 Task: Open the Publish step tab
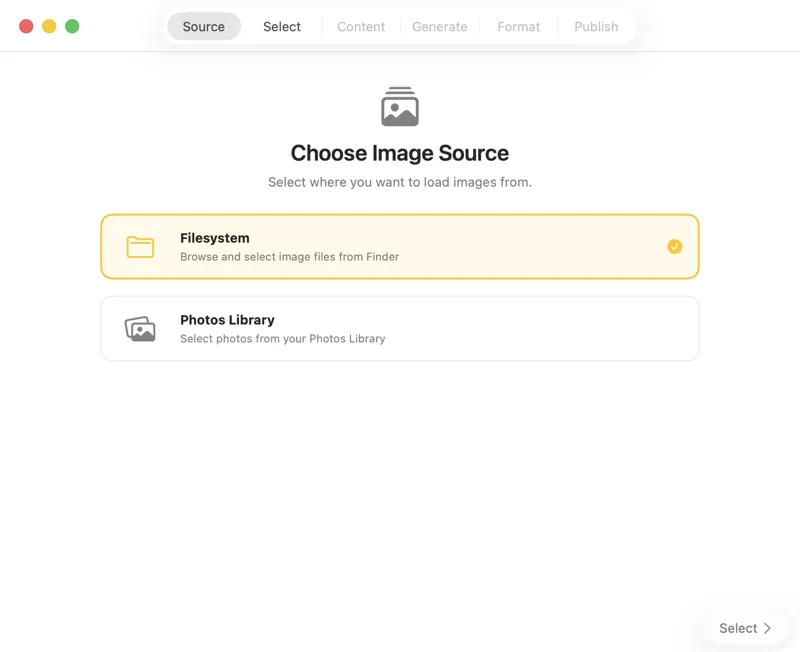596,27
